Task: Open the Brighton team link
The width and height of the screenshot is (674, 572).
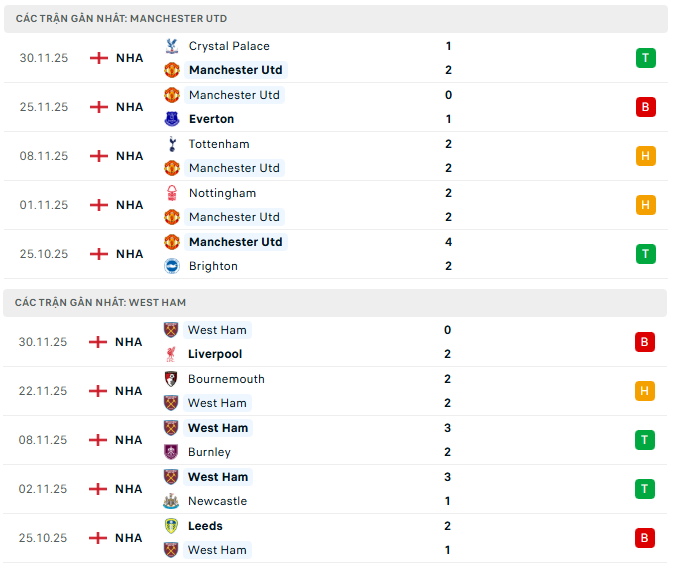Action: [213, 266]
